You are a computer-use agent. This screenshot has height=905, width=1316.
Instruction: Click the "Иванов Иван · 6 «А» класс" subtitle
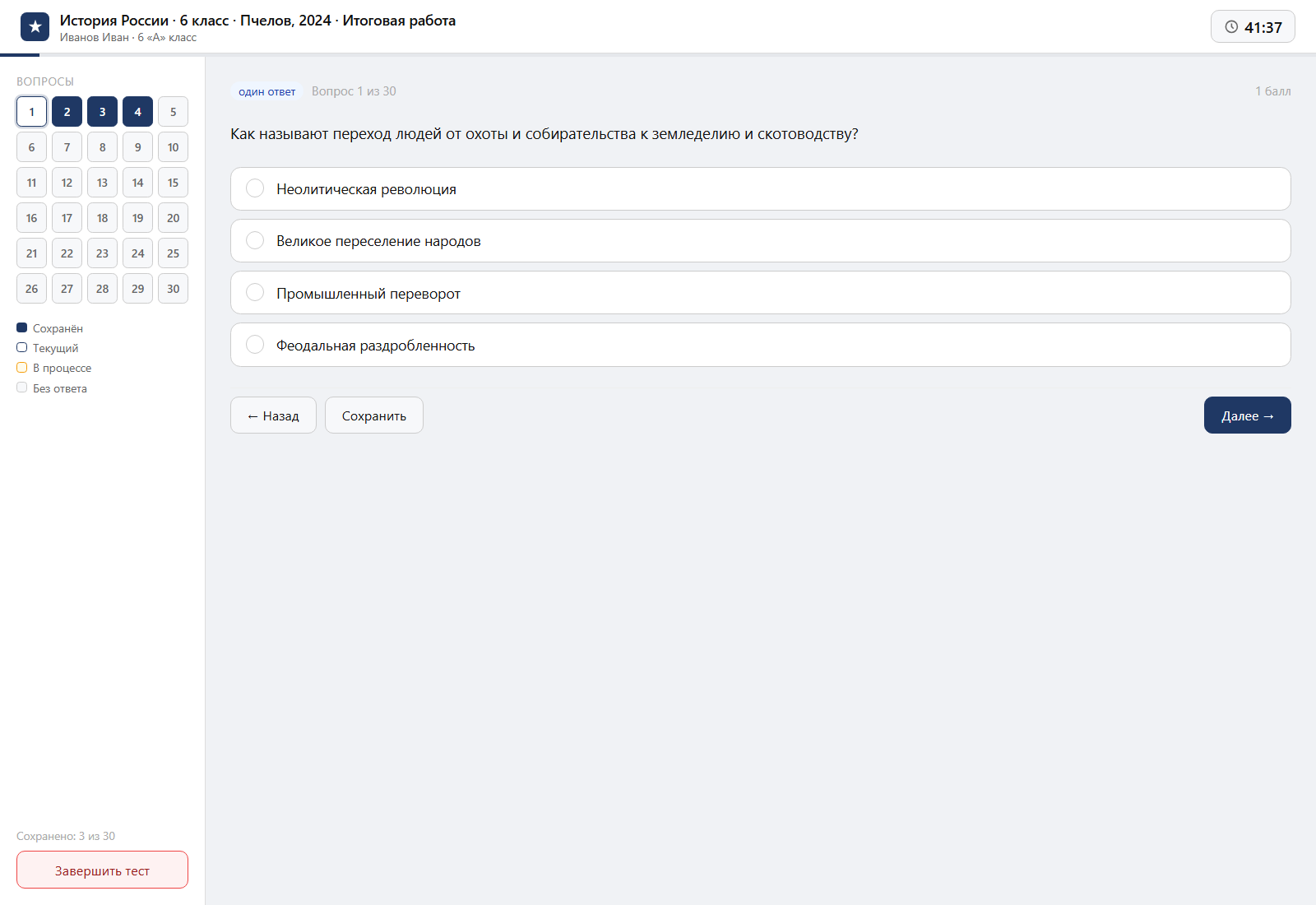[128, 37]
